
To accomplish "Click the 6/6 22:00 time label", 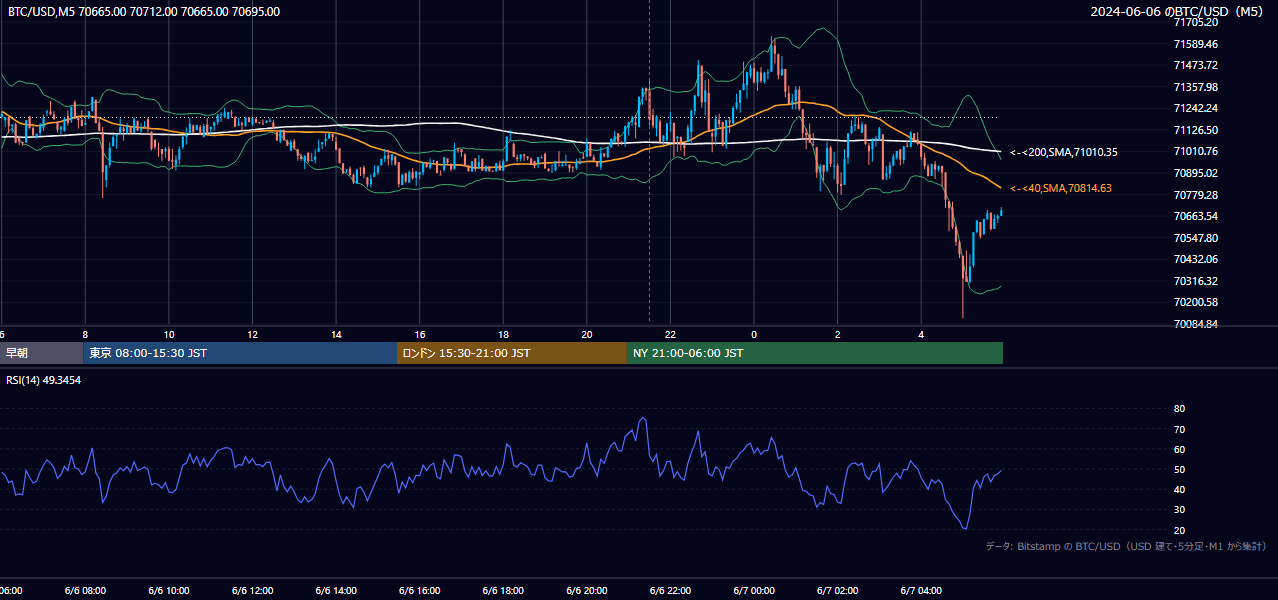I will [670, 591].
